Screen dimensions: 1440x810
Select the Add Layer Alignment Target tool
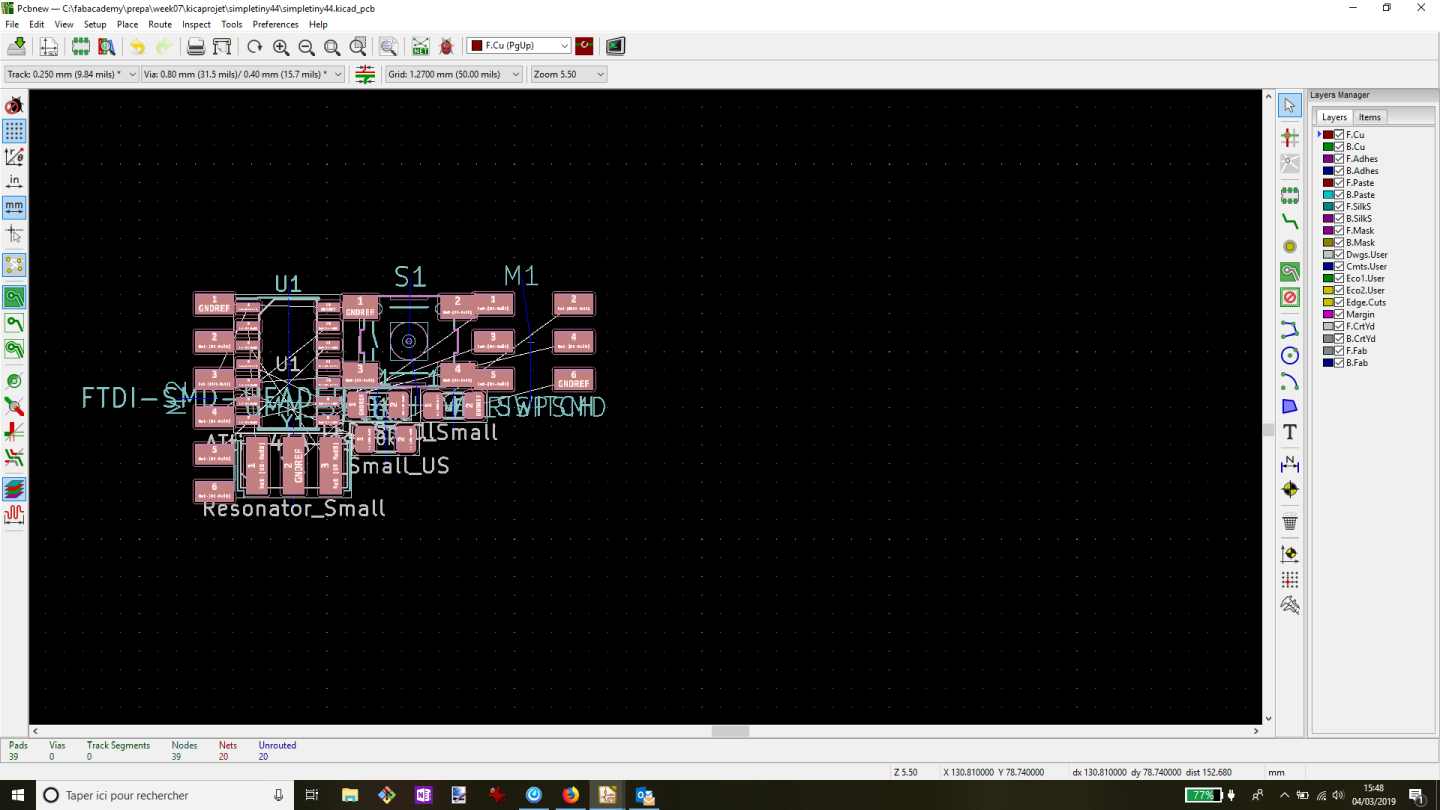pos(1290,490)
